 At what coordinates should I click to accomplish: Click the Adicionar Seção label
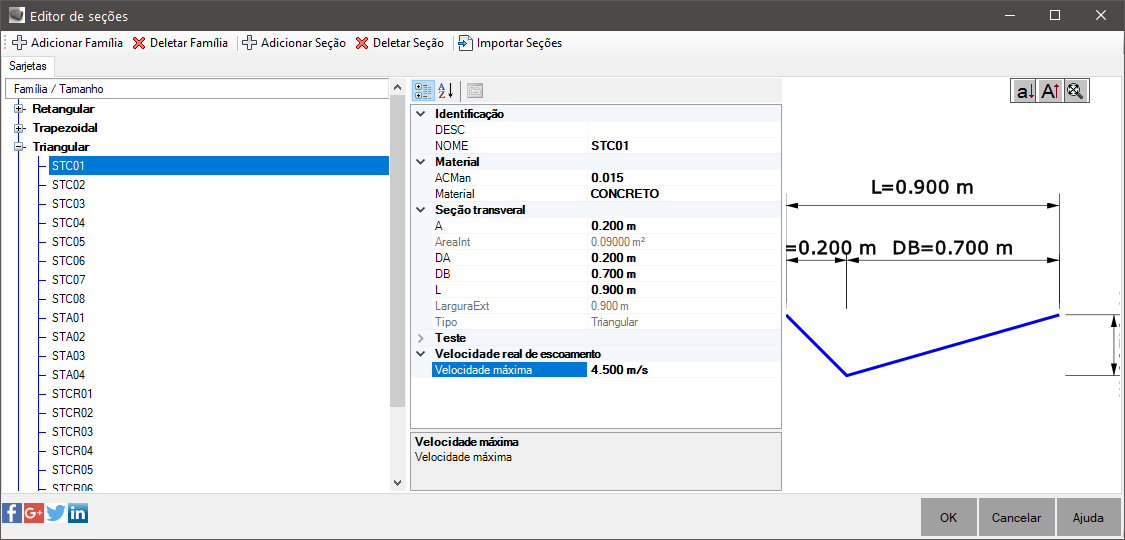(303, 43)
